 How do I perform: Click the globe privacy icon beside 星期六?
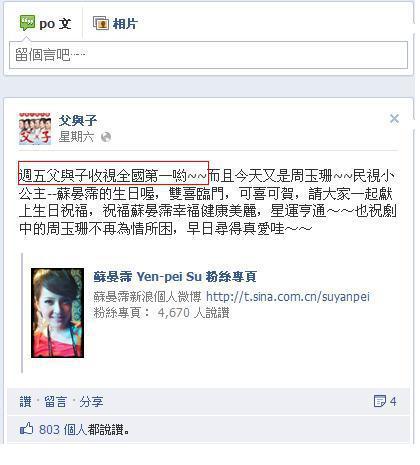[x=106, y=137]
